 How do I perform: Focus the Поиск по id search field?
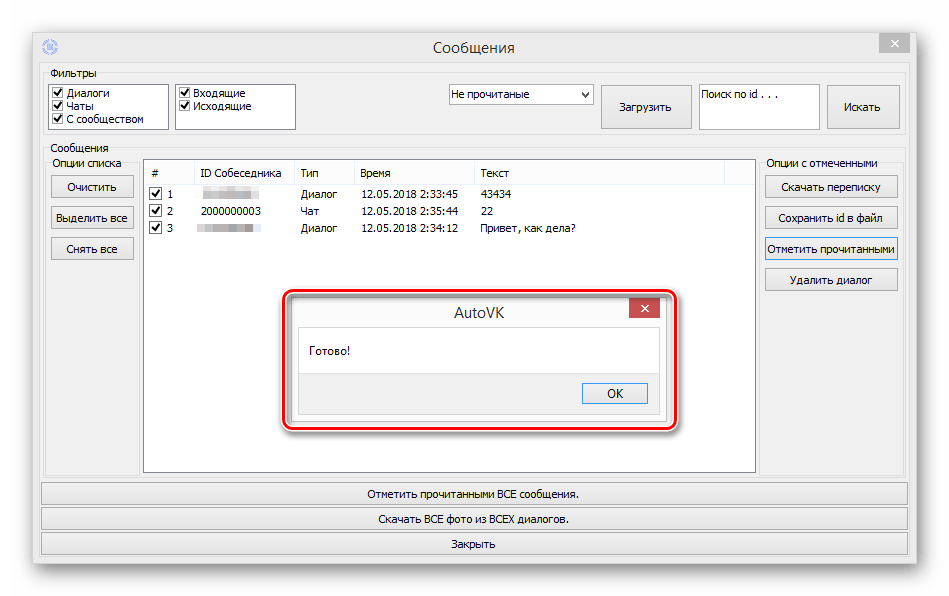[758, 106]
